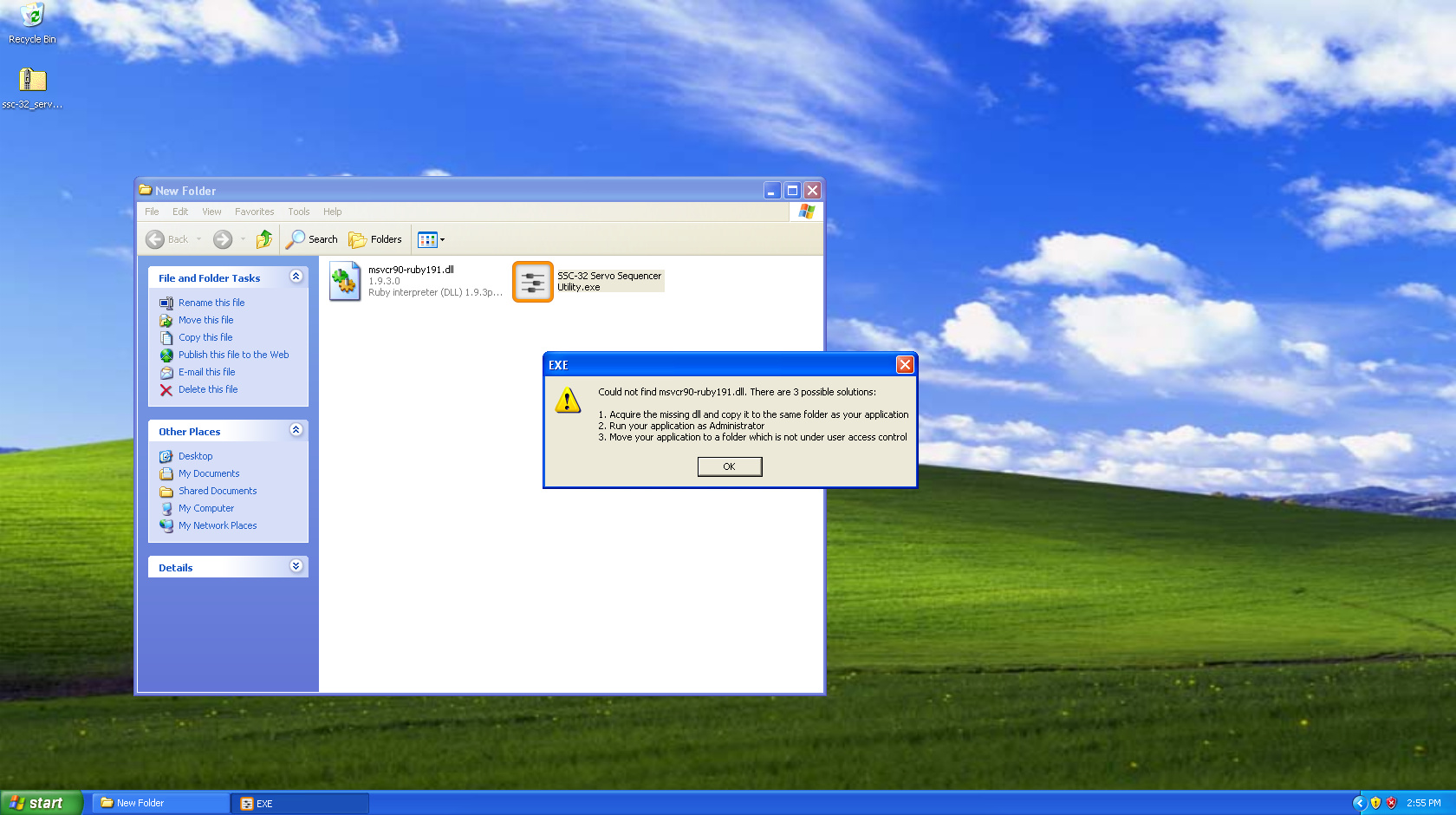Collapse the File and Folder Tasks panel
Screen dimensions: 1456x815
296,277
